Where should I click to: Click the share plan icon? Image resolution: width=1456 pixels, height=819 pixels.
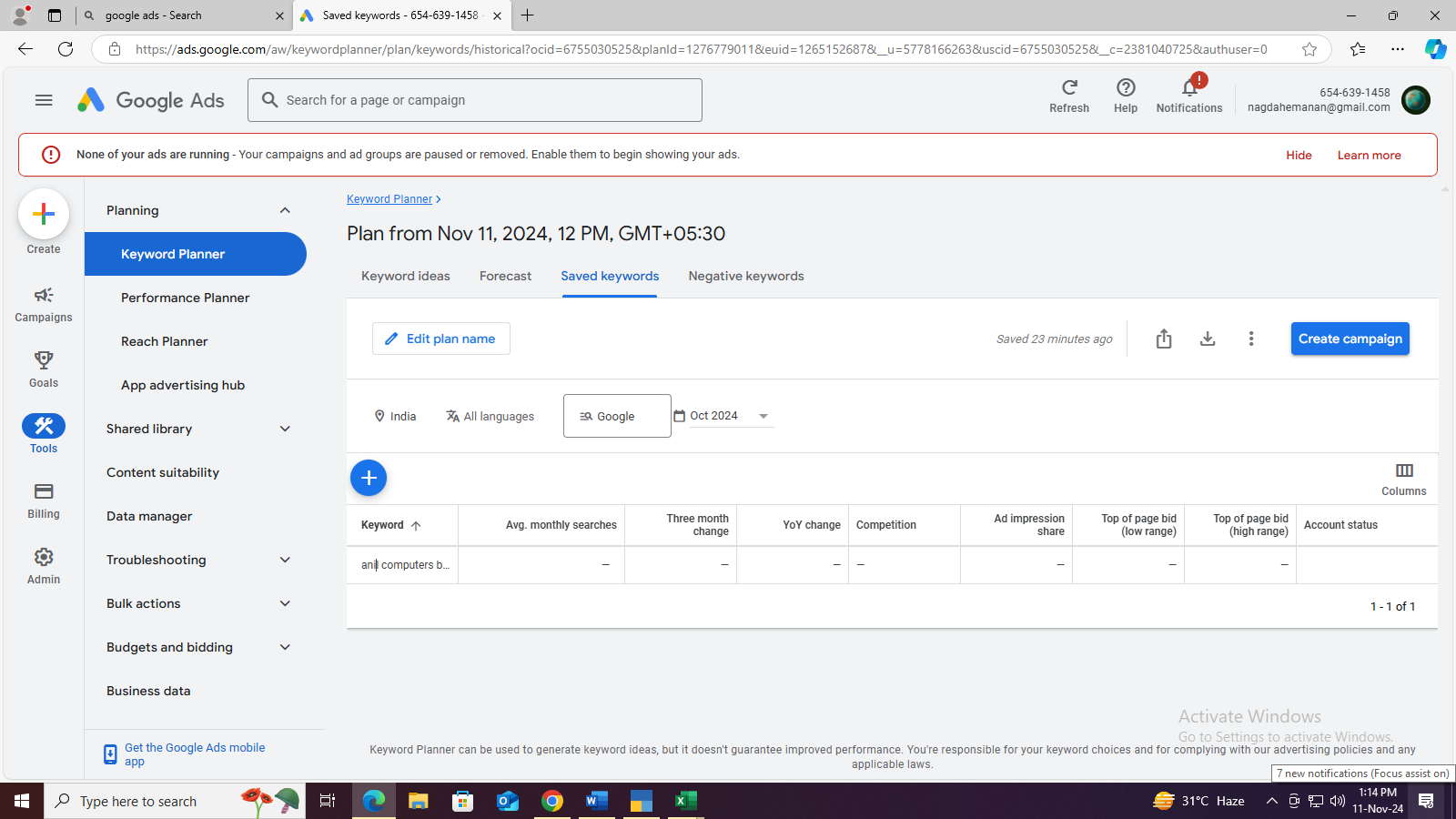tap(1164, 339)
